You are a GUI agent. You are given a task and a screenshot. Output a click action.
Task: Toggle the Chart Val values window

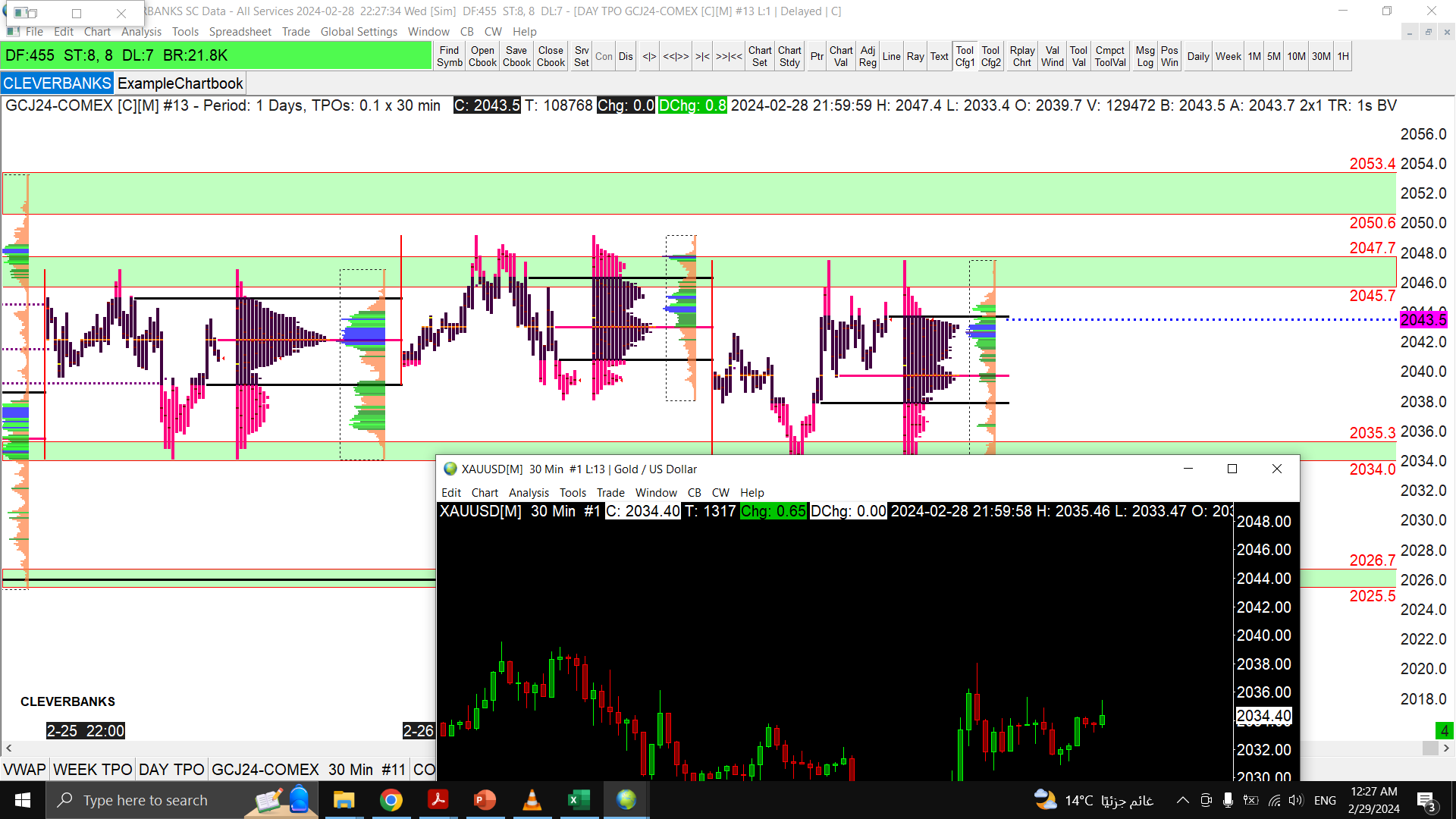[840, 56]
